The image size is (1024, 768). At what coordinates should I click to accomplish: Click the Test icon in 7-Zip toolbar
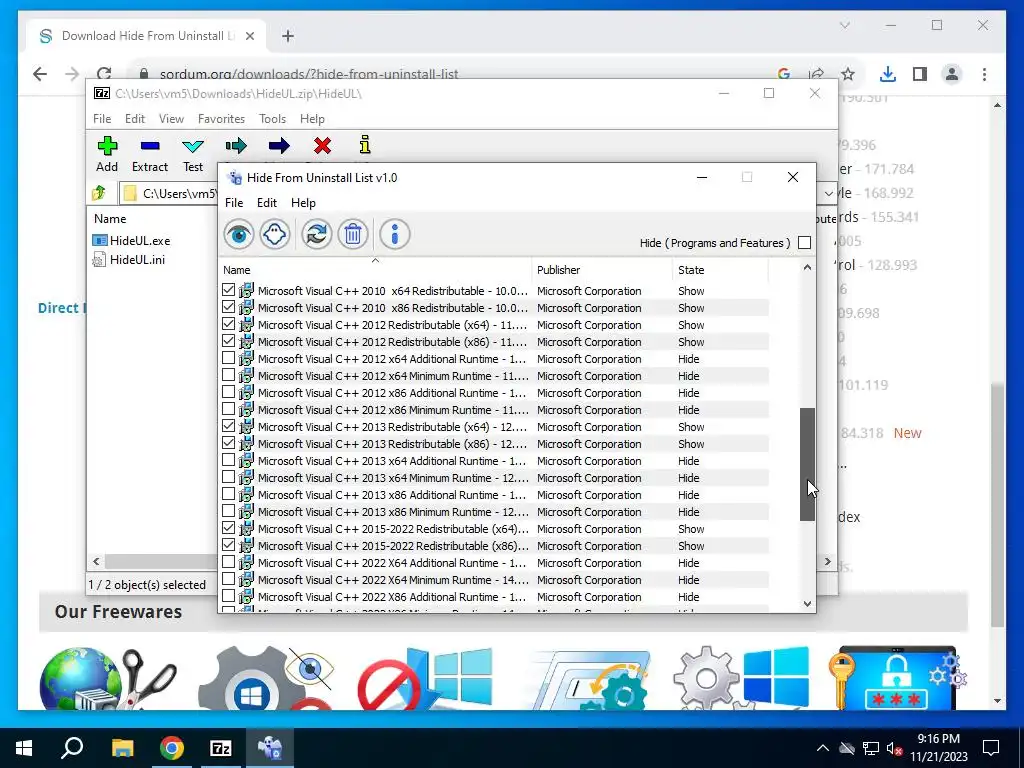click(x=193, y=146)
